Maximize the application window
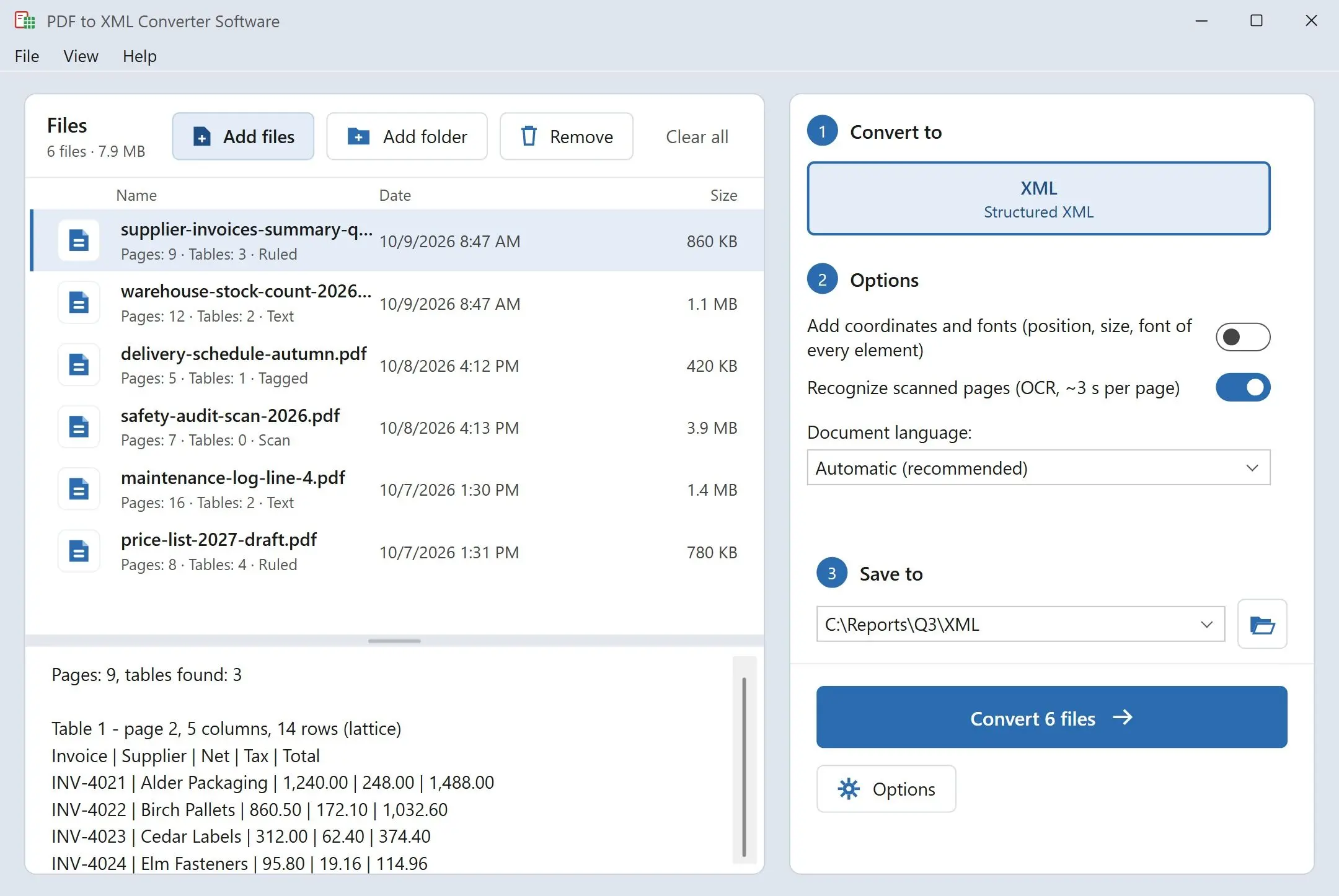 1256,20
